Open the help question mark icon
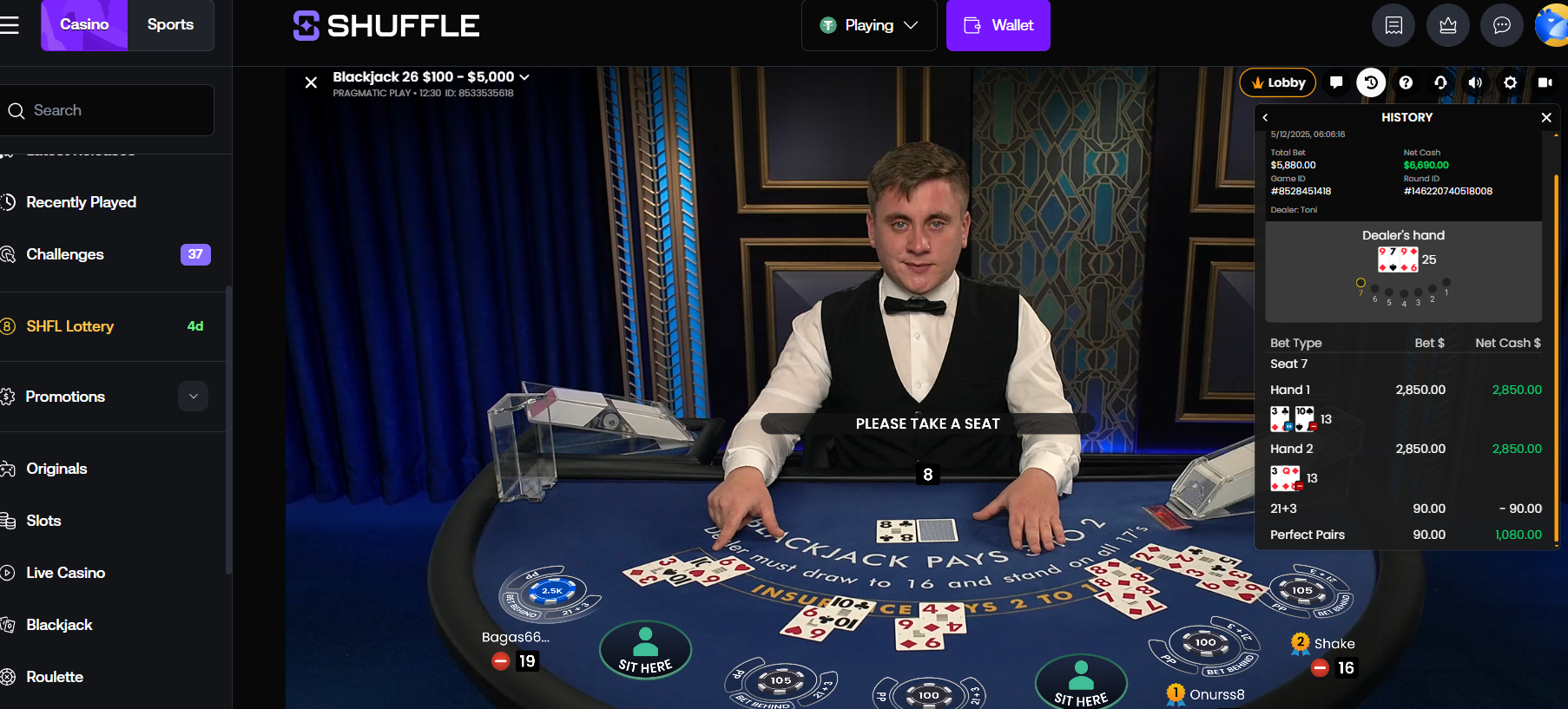The image size is (1568, 709). click(1406, 82)
